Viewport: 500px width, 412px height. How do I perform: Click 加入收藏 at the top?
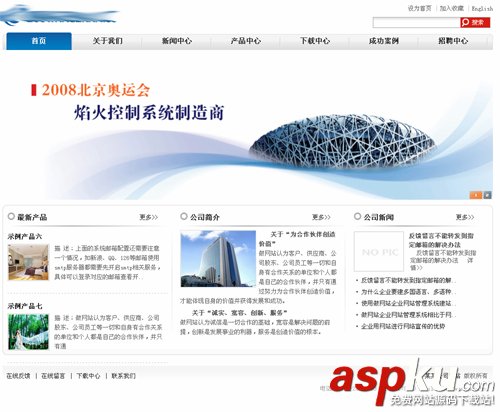coord(452,8)
